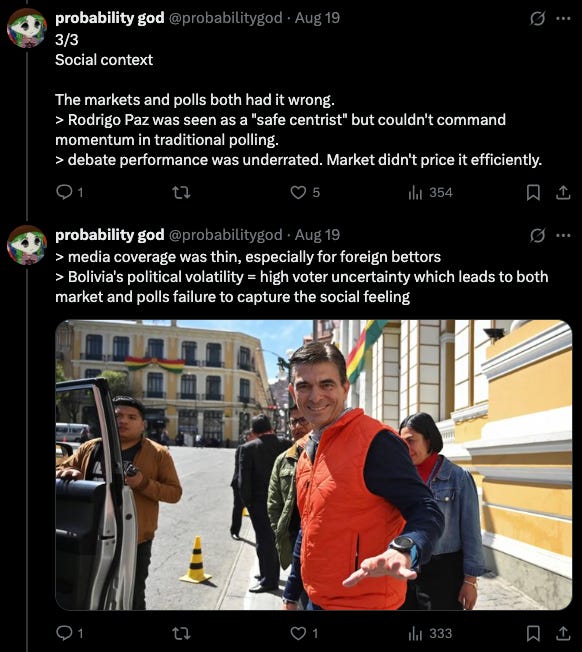Like the tweet with 1 like
The height and width of the screenshot is (652, 582).
304,633
